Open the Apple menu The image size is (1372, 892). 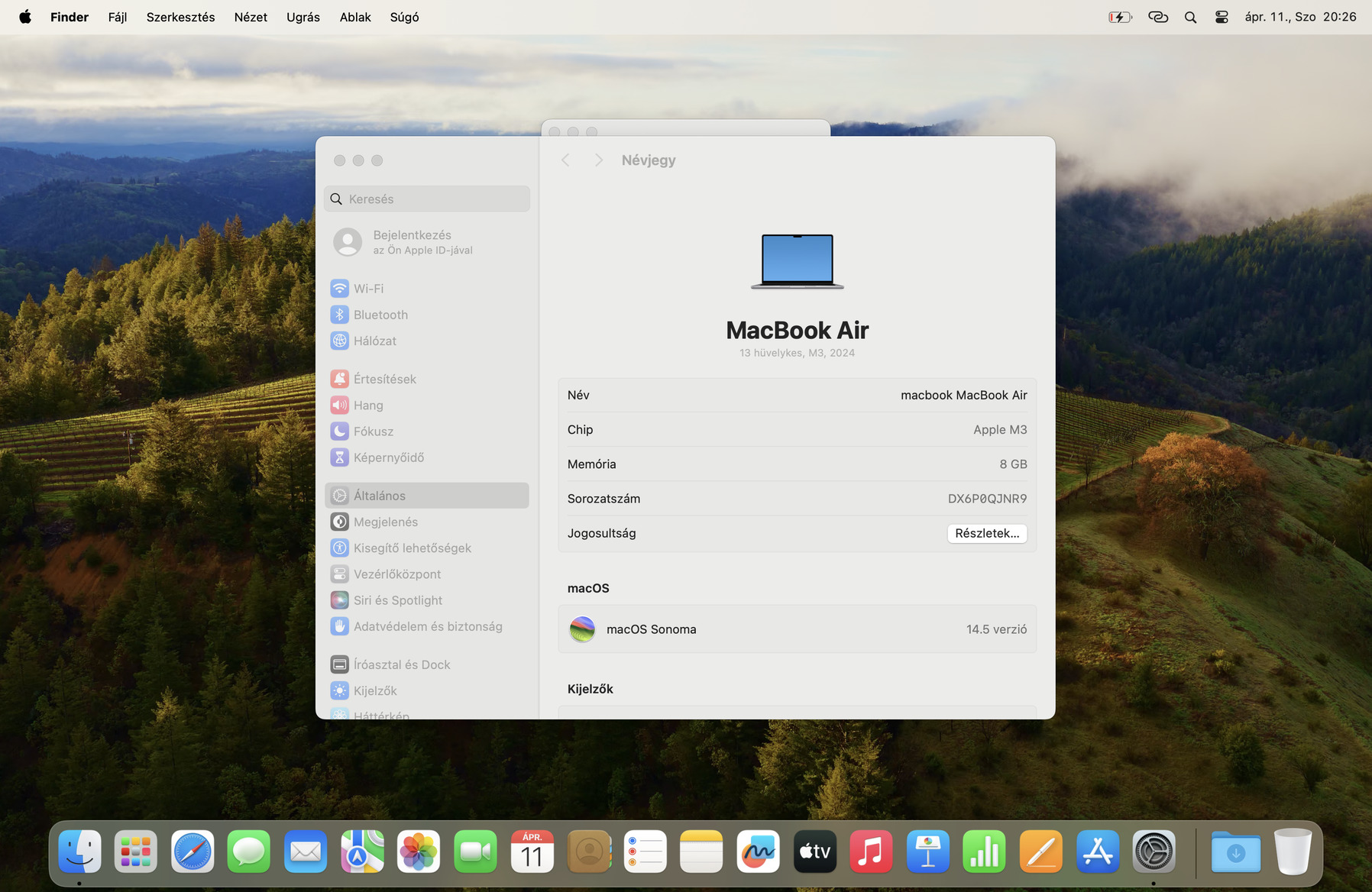(25, 17)
